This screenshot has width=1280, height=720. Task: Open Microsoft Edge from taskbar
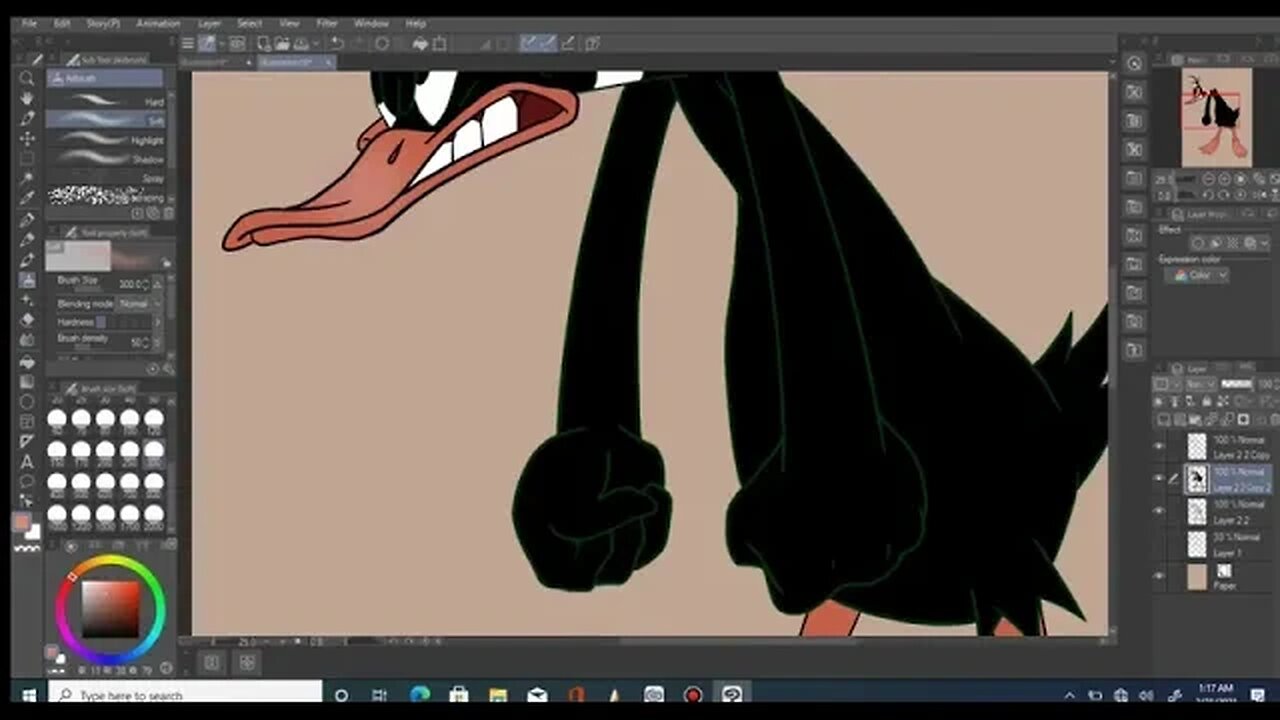click(419, 695)
